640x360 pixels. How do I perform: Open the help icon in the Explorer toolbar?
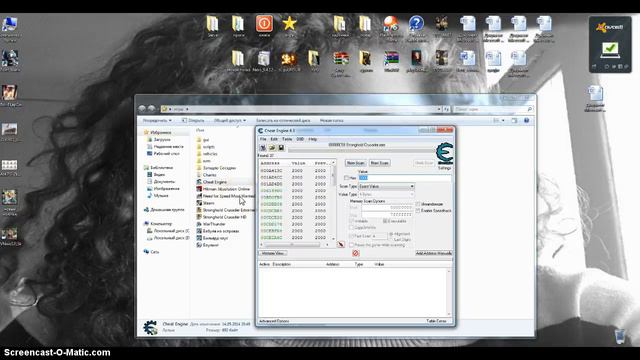click(527, 120)
